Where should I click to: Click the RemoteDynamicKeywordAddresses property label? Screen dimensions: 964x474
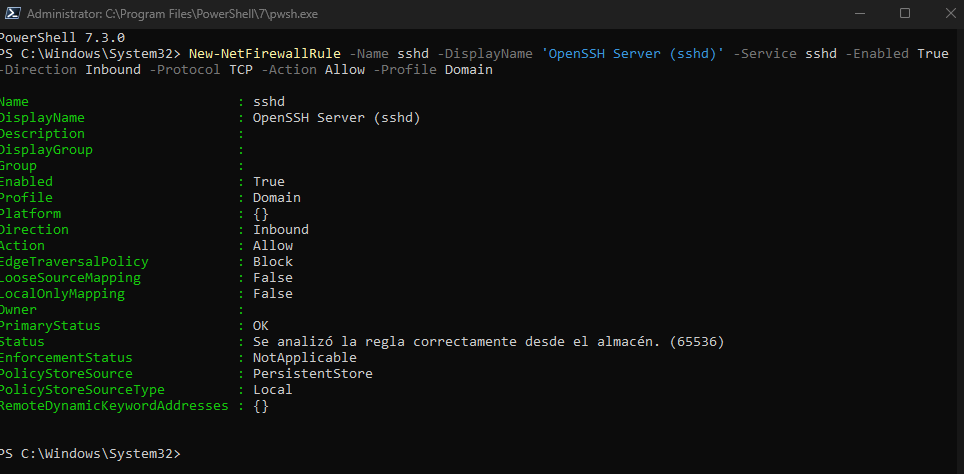114,406
